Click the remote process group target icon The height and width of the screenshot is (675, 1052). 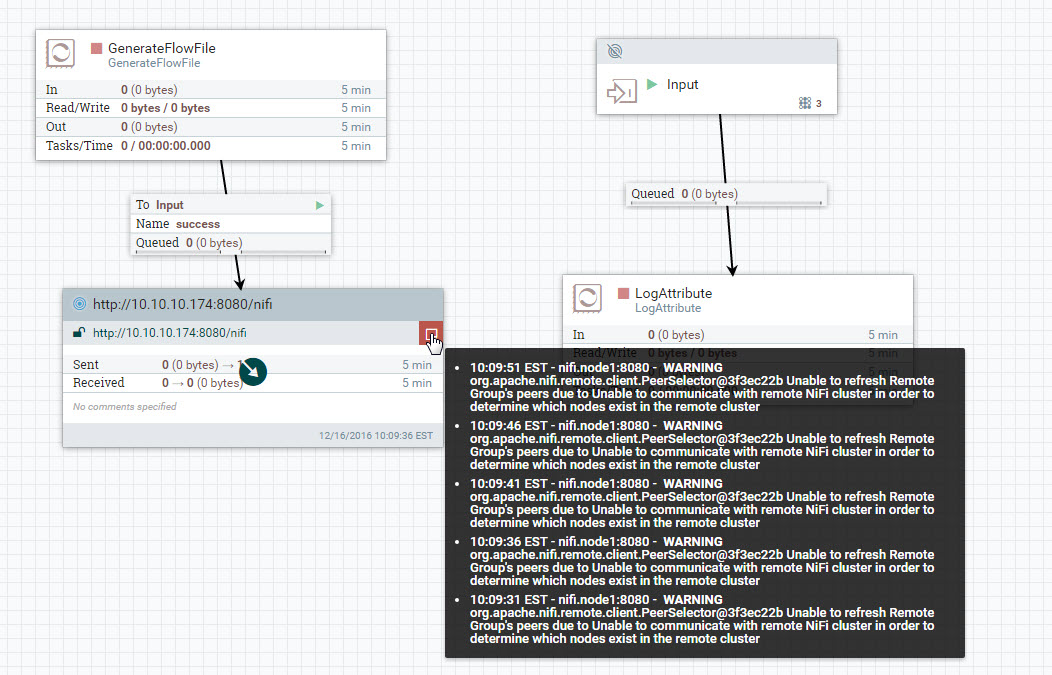point(79,303)
